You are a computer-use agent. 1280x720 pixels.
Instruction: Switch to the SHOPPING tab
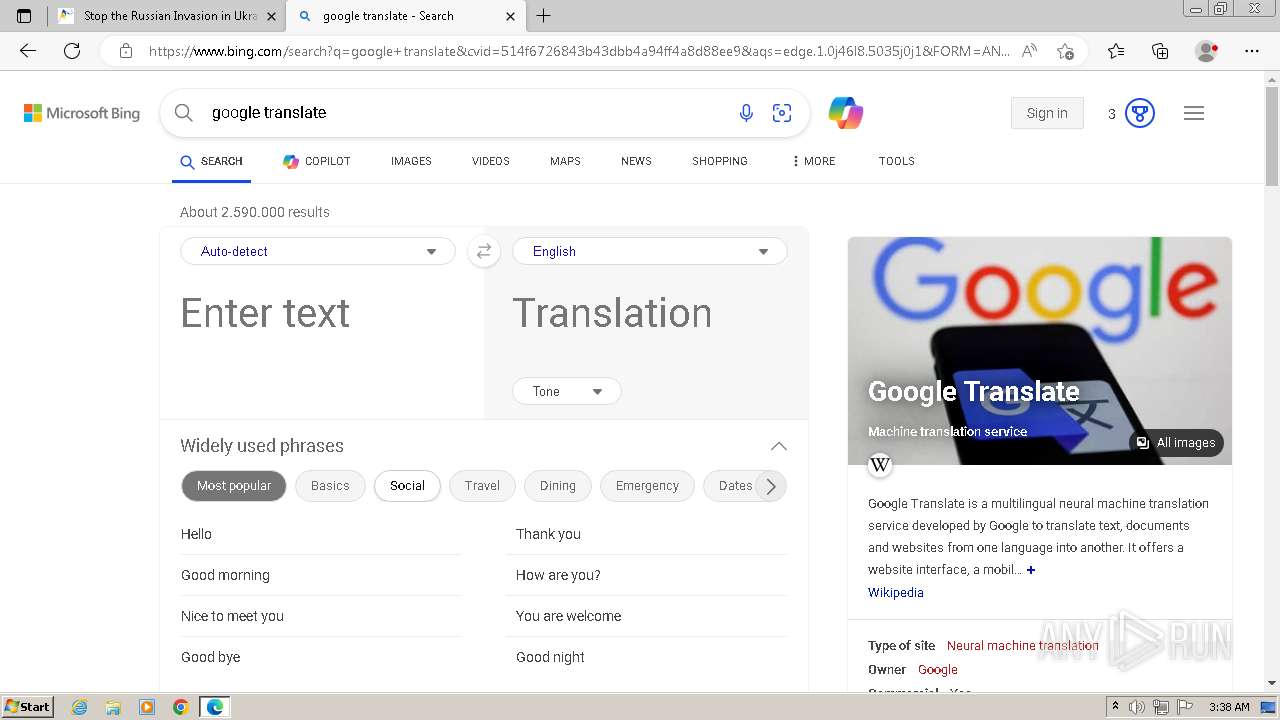(720, 161)
